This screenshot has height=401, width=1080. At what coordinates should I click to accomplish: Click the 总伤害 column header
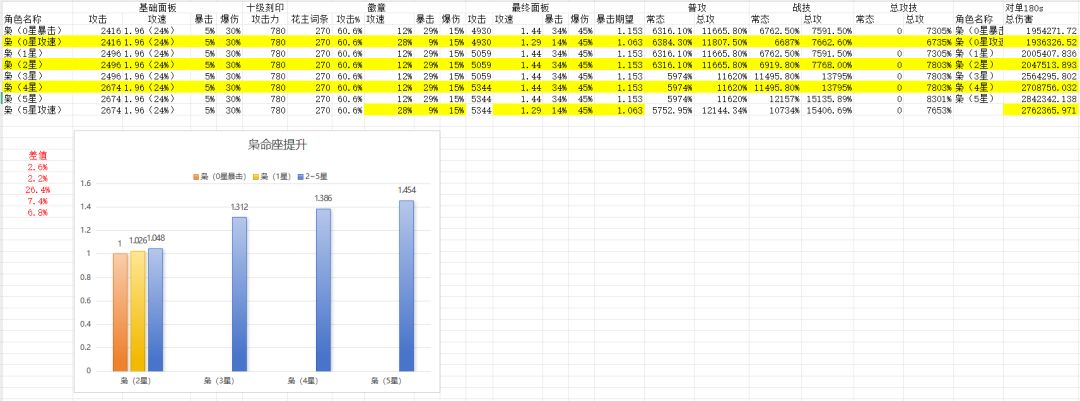tap(1019, 19)
